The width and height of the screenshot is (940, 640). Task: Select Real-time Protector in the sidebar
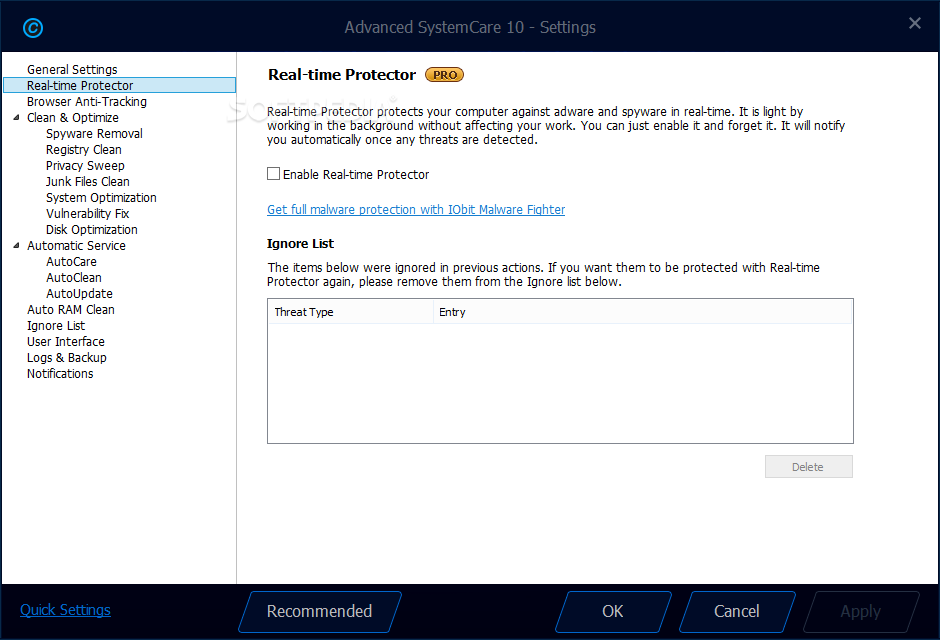pos(119,85)
